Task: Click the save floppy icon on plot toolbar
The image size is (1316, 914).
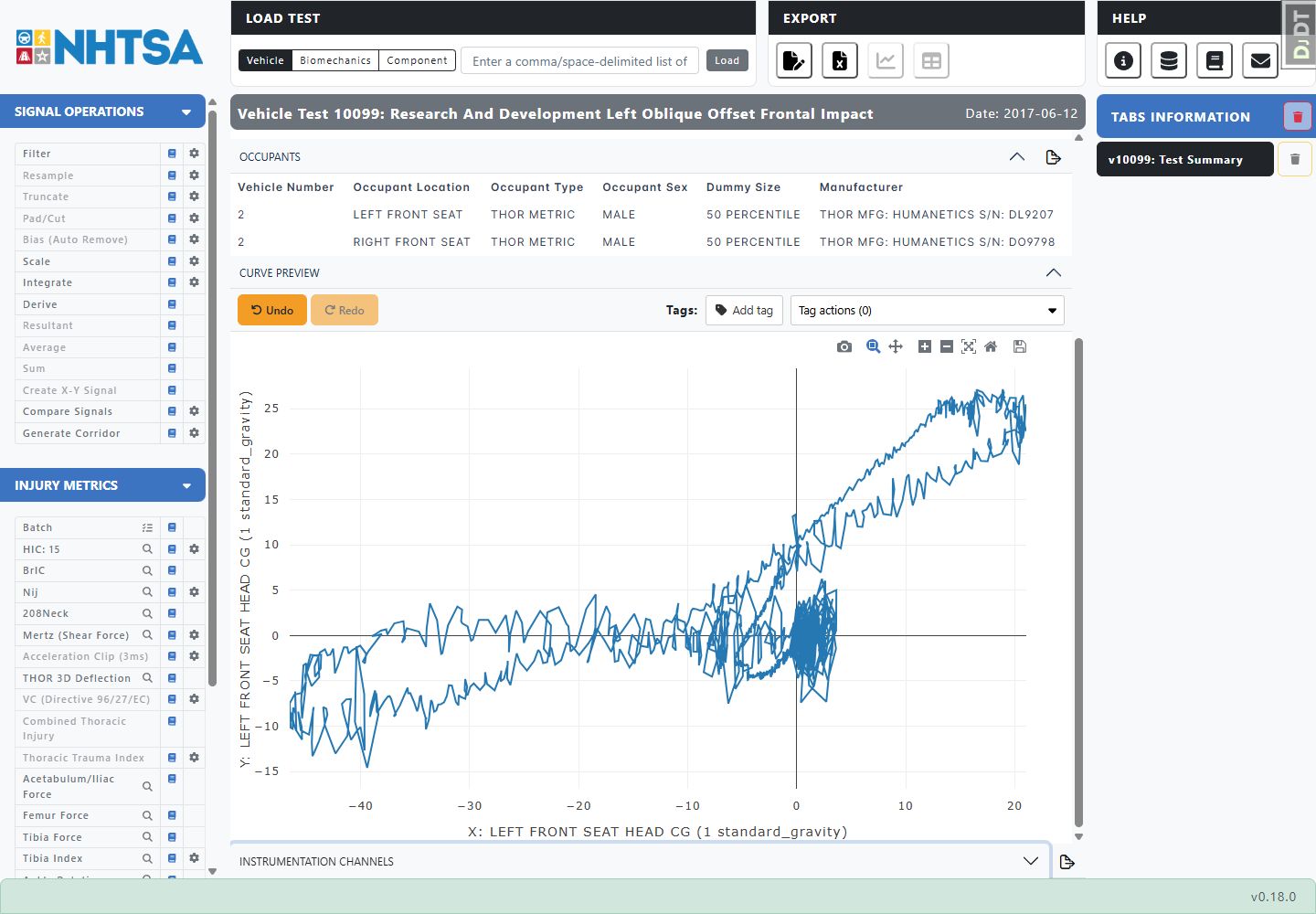Action: pos(1020,346)
